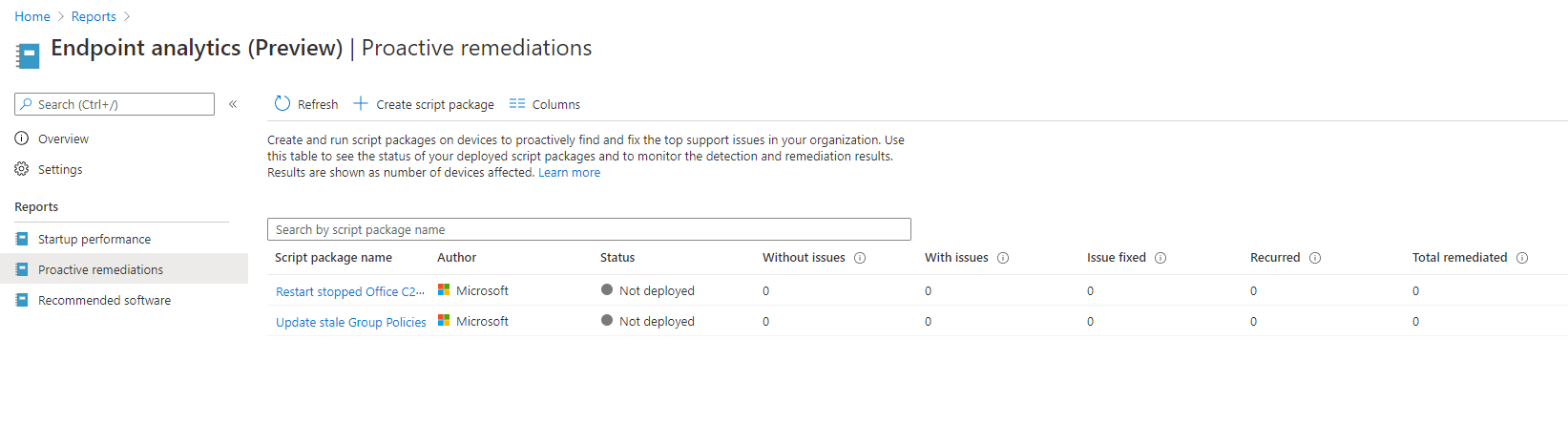Screen dimensions: 1568x447
Task: Click the Without issues info icon
Action: pyautogui.click(x=860, y=258)
